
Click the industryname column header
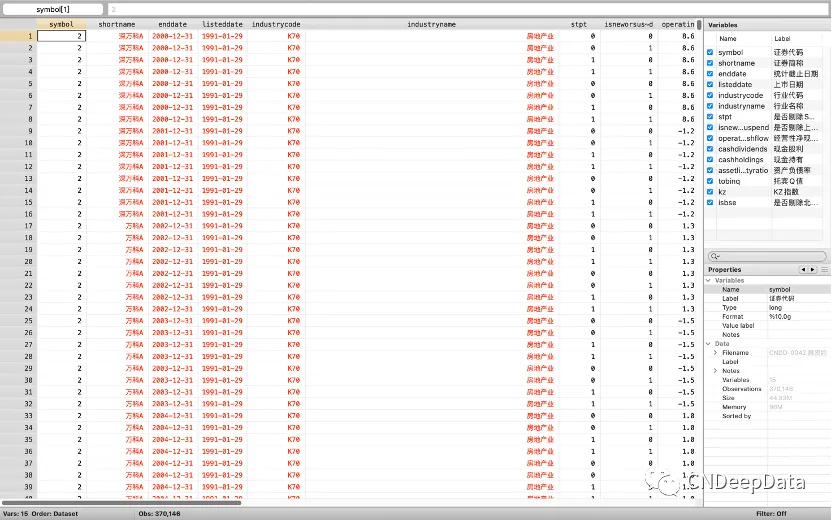431,24
